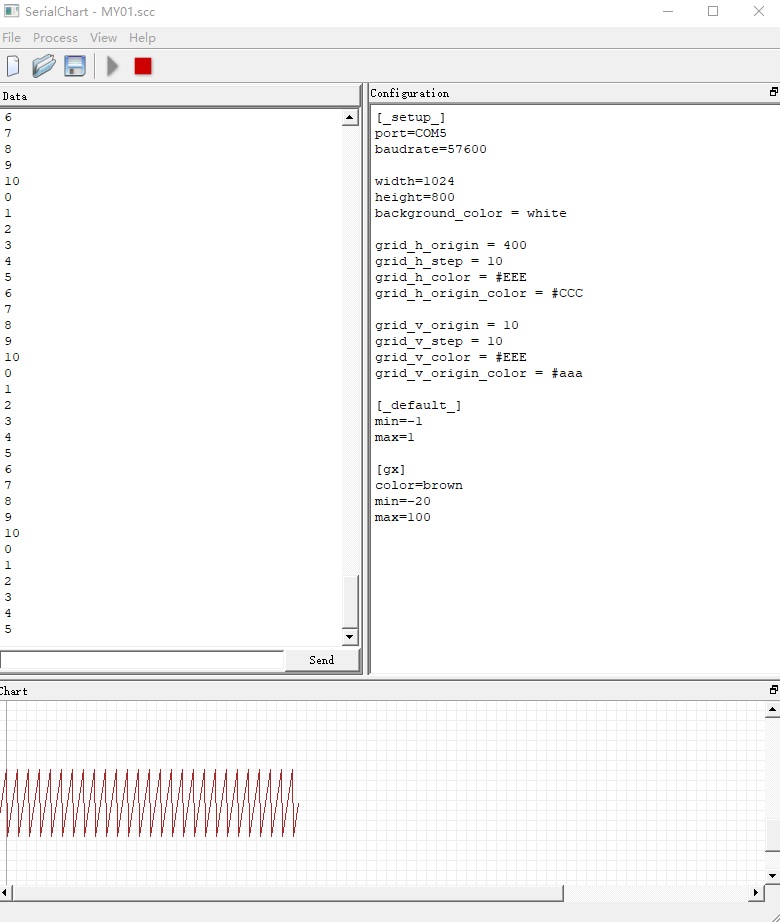Start serial capture with the Run icon
This screenshot has width=780, height=922.
click(x=113, y=66)
